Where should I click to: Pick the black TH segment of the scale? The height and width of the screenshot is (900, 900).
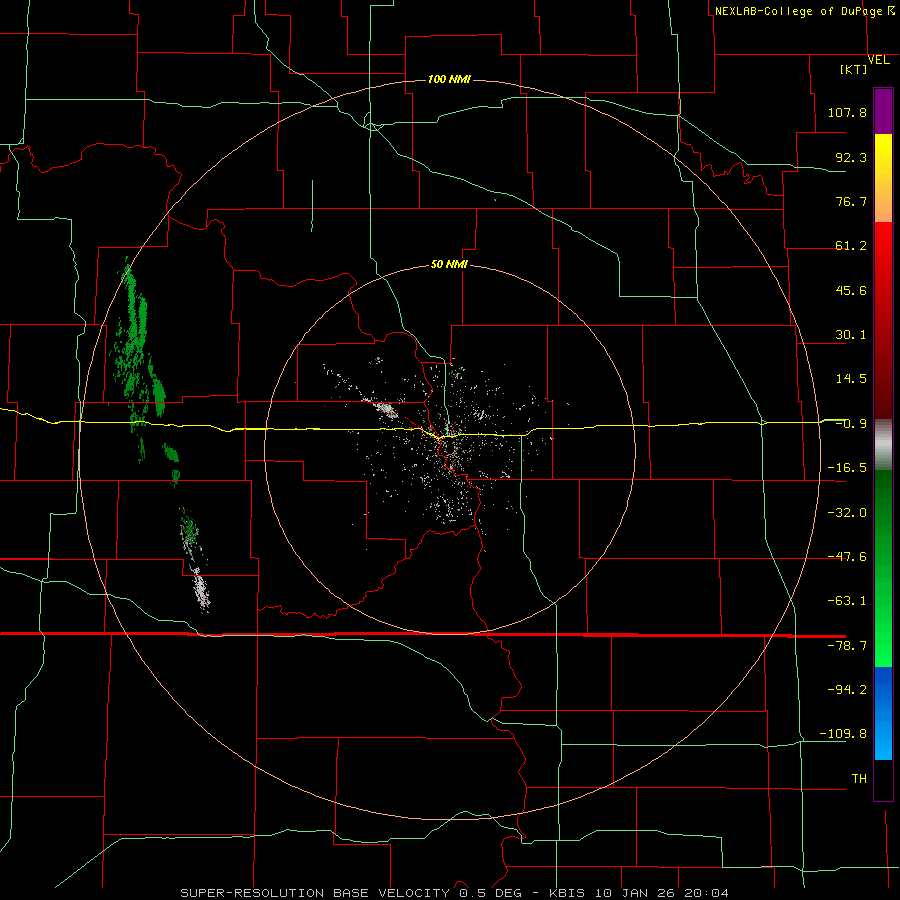click(x=883, y=779)
